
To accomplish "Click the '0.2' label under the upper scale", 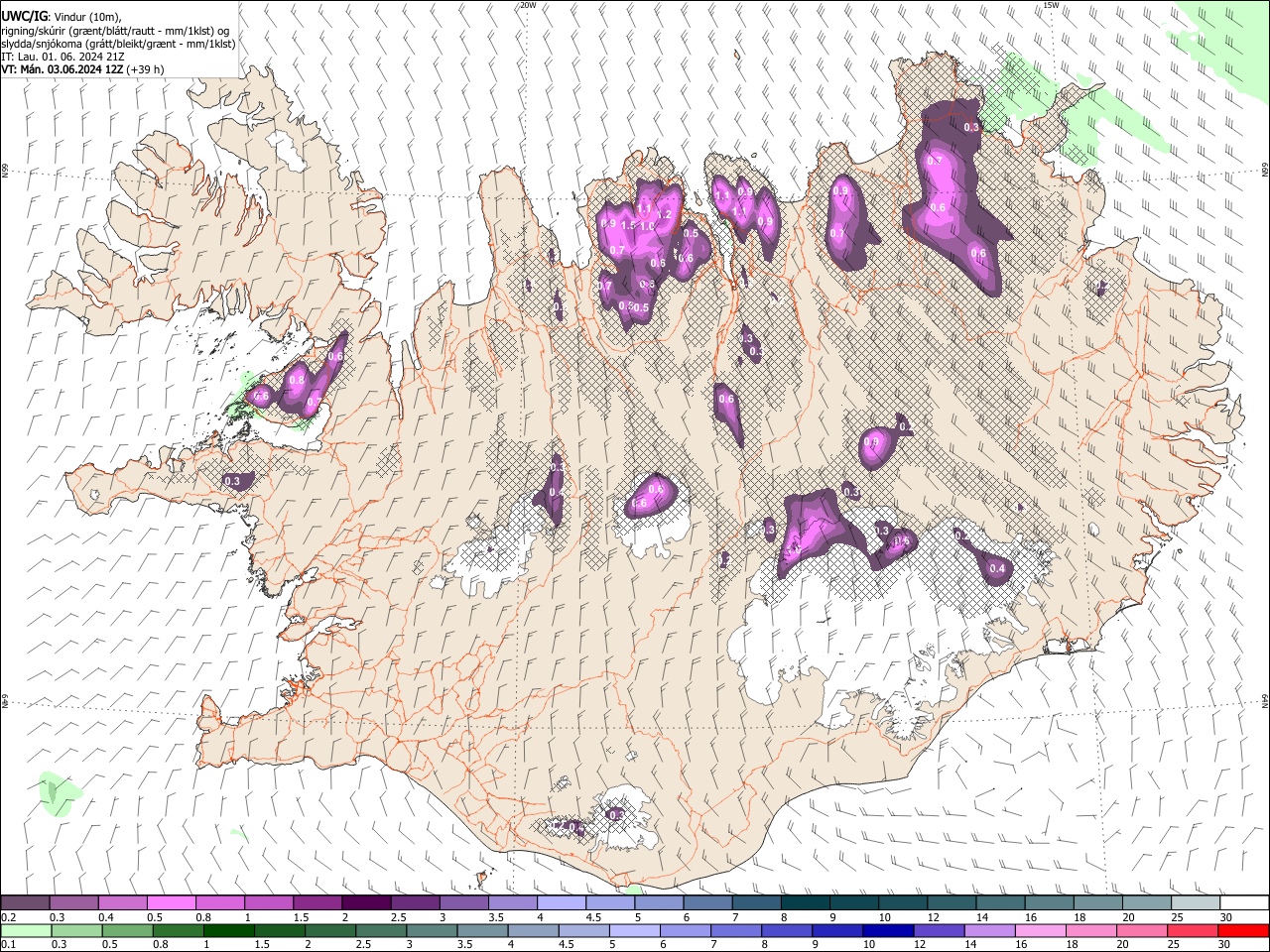I will (x=8, y=917).
